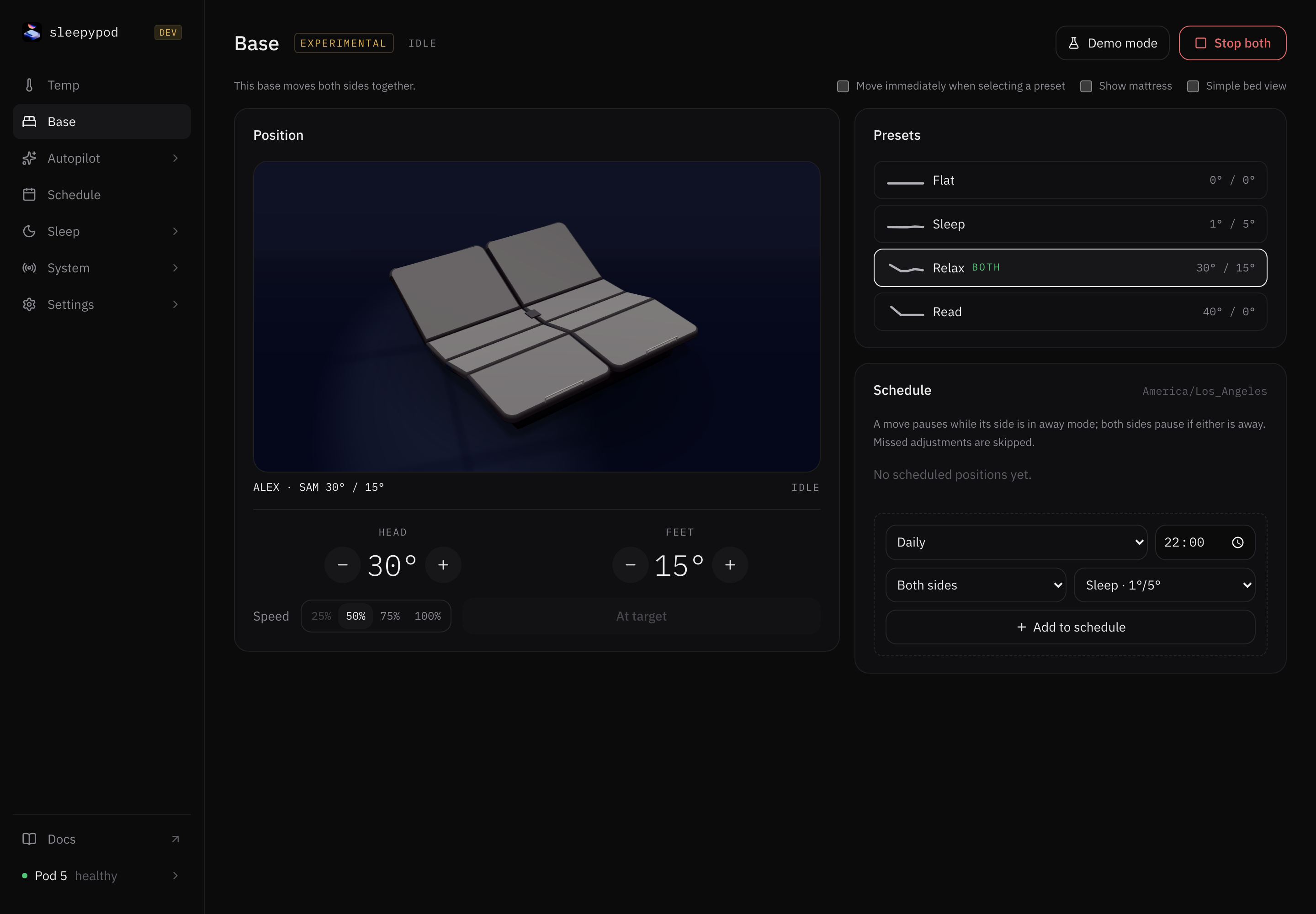Viewport: 1316px width, 914px height.
Task: Select the Relax BOTH preset
Action: point(1070,268)
